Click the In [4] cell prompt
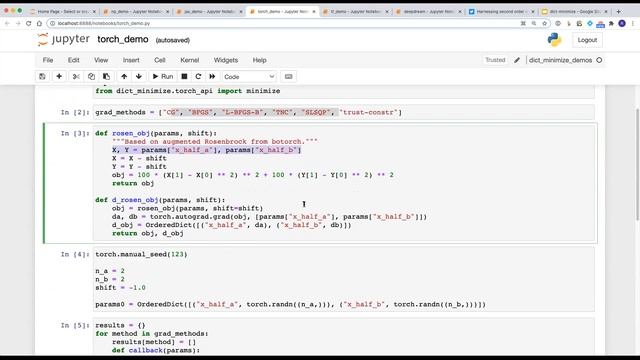 75,254
